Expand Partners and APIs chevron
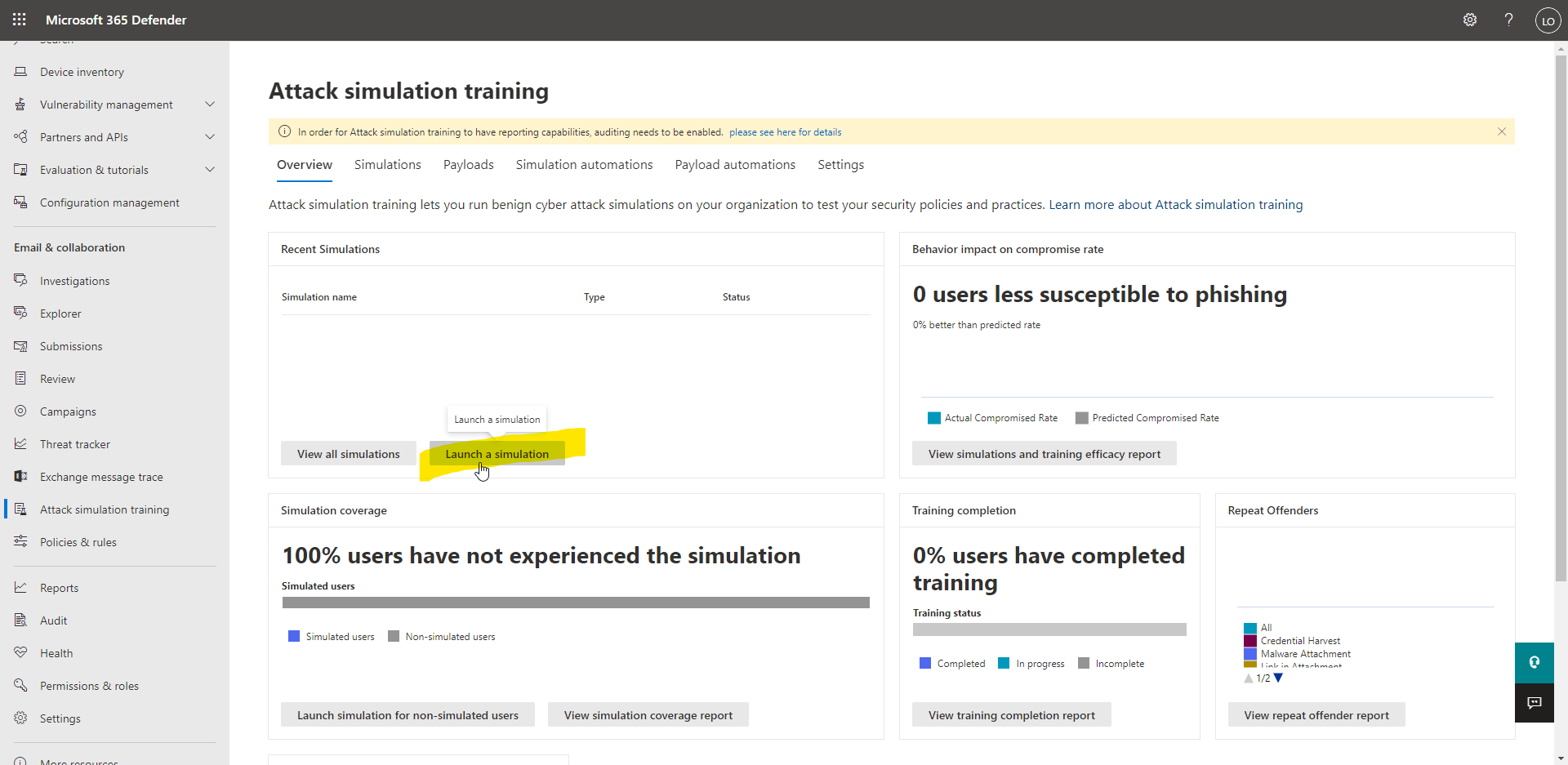This screenshot has height=765, width=1568. pyautogui.click(x=210, y=137)
